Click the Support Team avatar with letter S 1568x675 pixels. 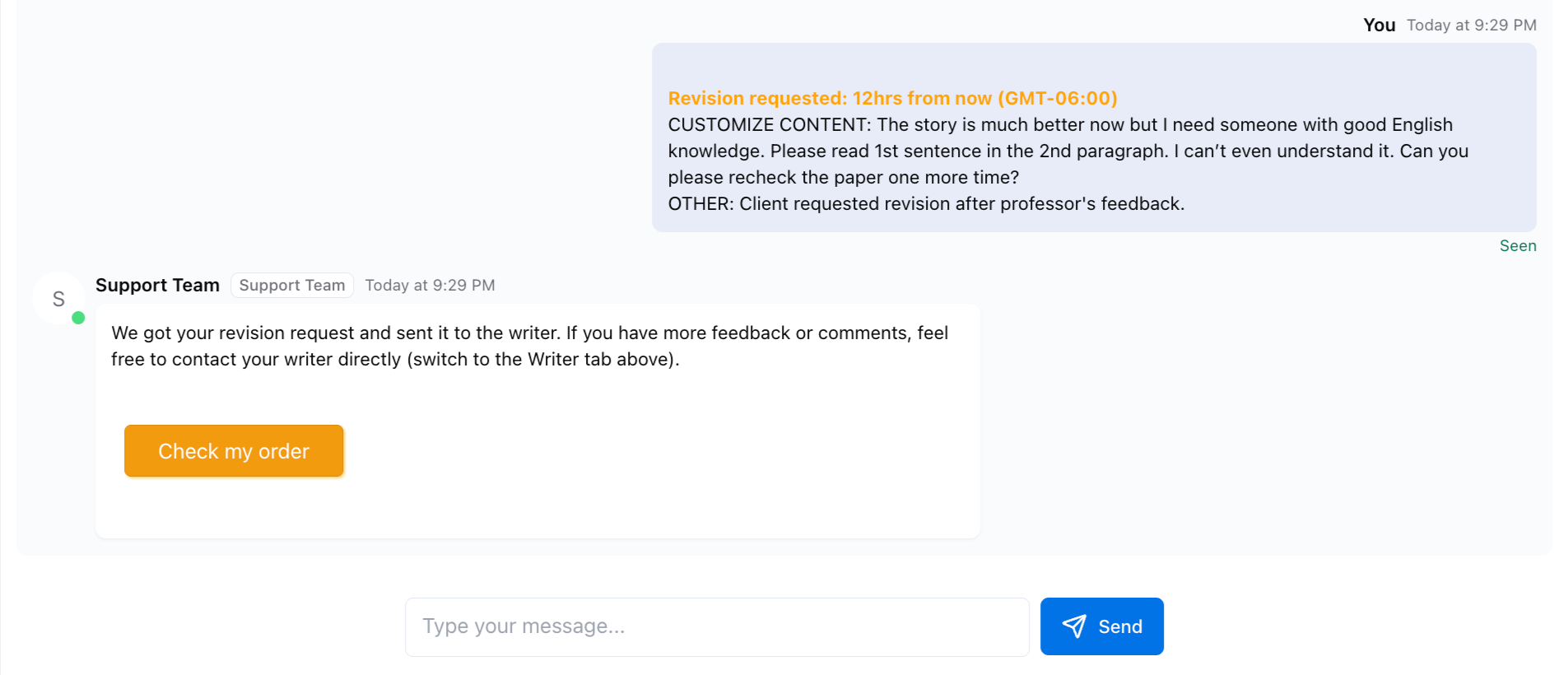coord(58,299)
